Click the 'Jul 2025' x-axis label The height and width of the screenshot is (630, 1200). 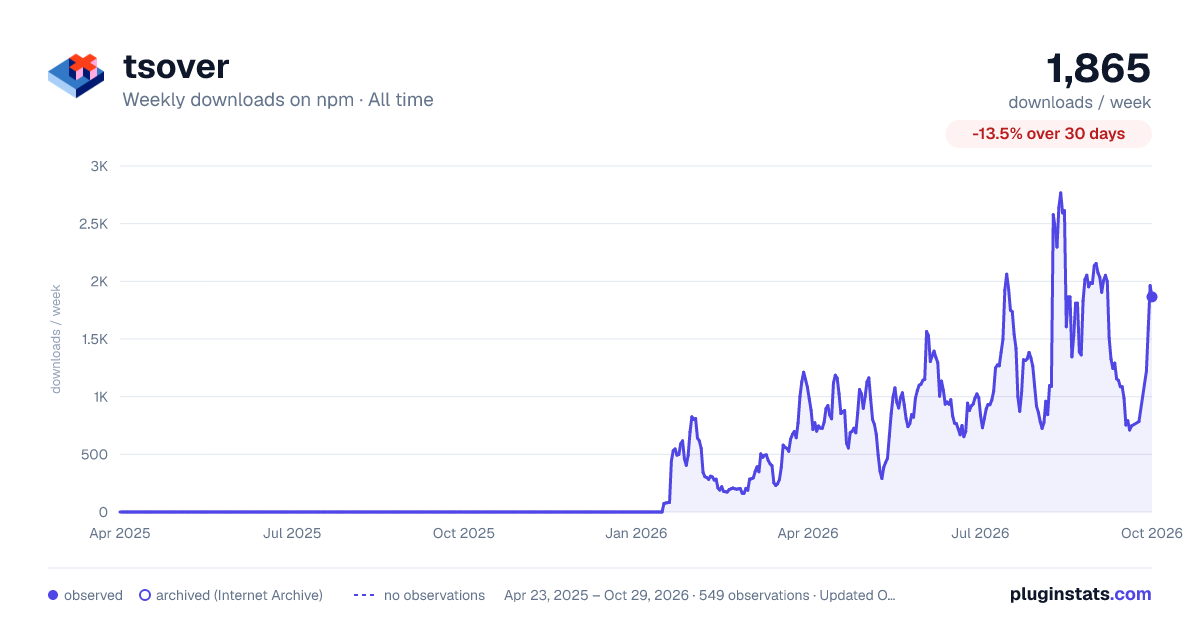[x=292, y=533]
